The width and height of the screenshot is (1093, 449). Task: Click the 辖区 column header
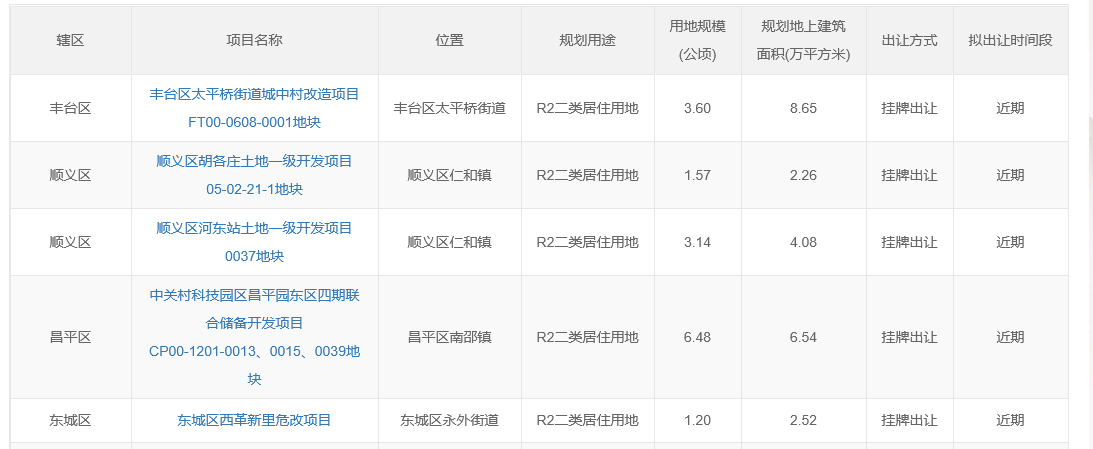click(70, 41)
